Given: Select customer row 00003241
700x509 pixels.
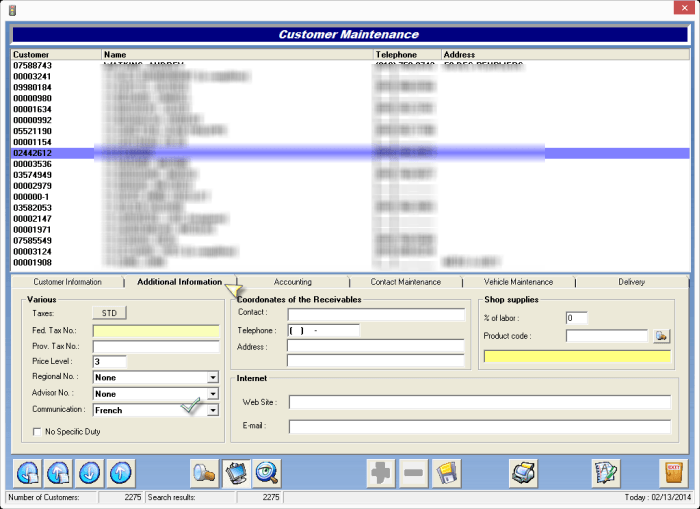Looking at the screenshot, I should click(x=350, y=76).
